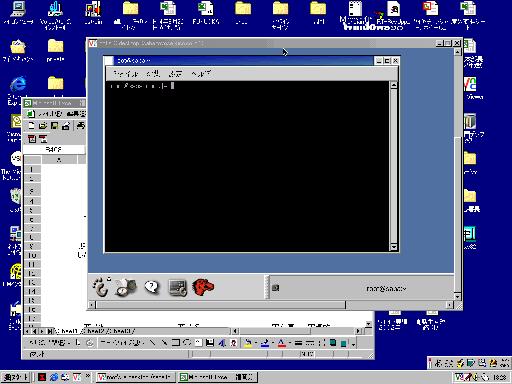Click the Save icon in Excel toolbar
This screenshot has height=384, width=512.
[x=54, y=126]
